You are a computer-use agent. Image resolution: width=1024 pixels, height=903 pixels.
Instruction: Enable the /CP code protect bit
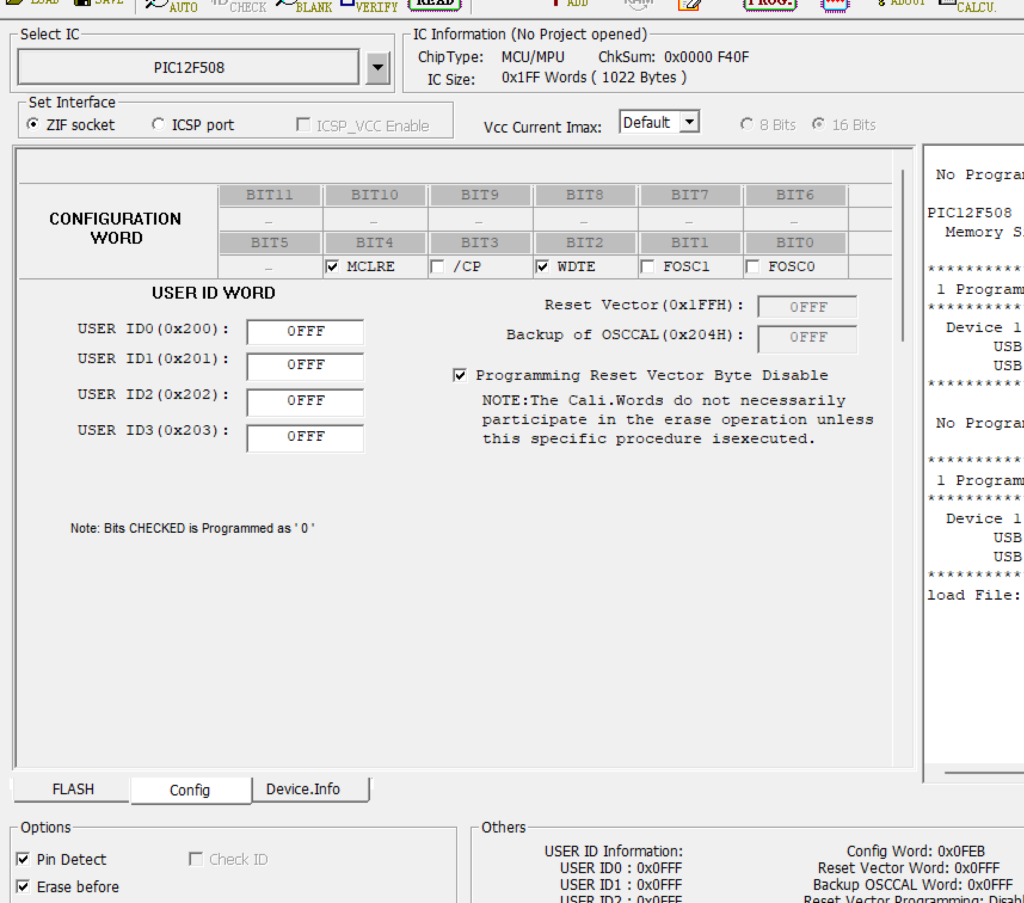[x=437, y=267]
